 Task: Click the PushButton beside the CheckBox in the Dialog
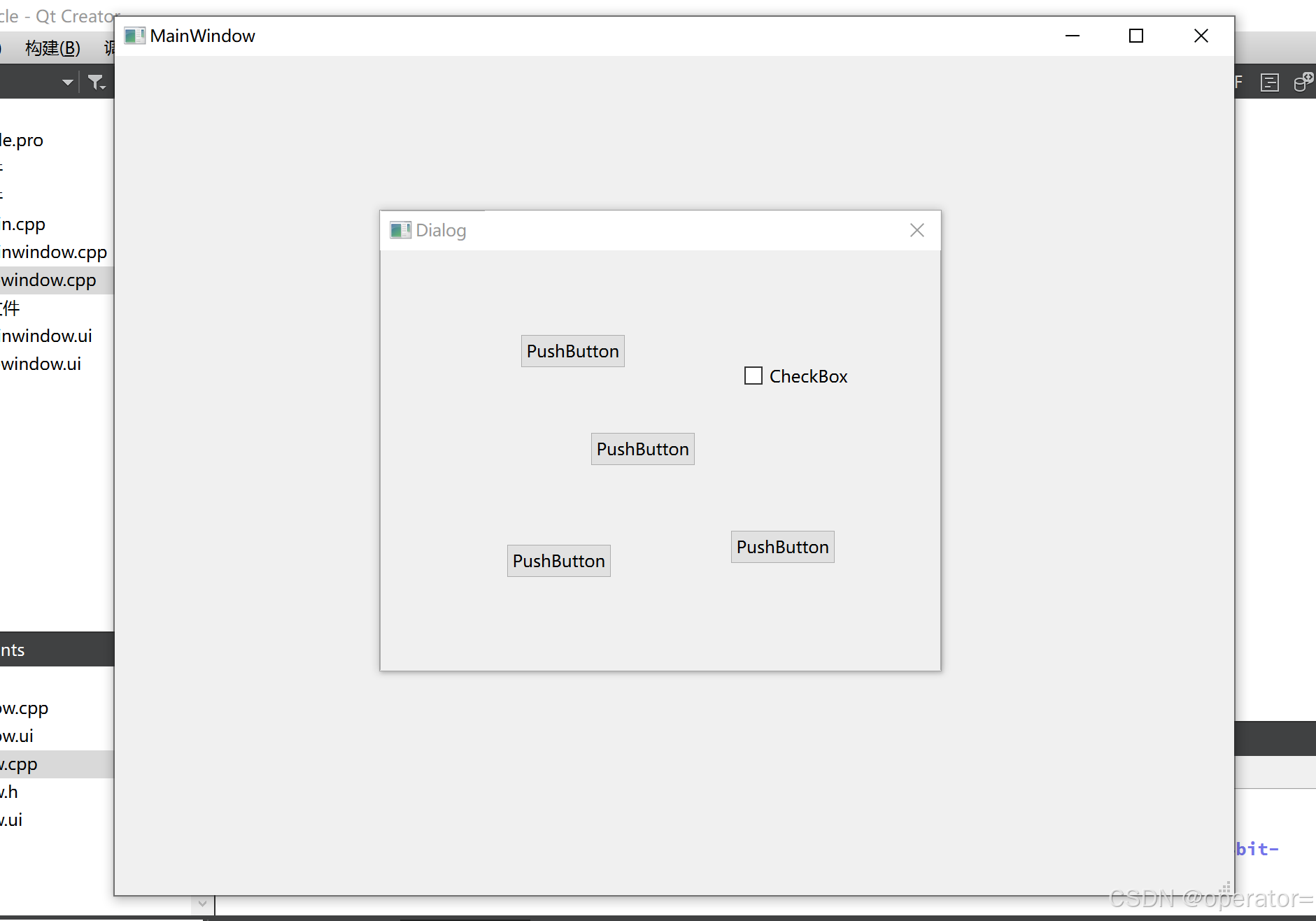tap(572, 351)
